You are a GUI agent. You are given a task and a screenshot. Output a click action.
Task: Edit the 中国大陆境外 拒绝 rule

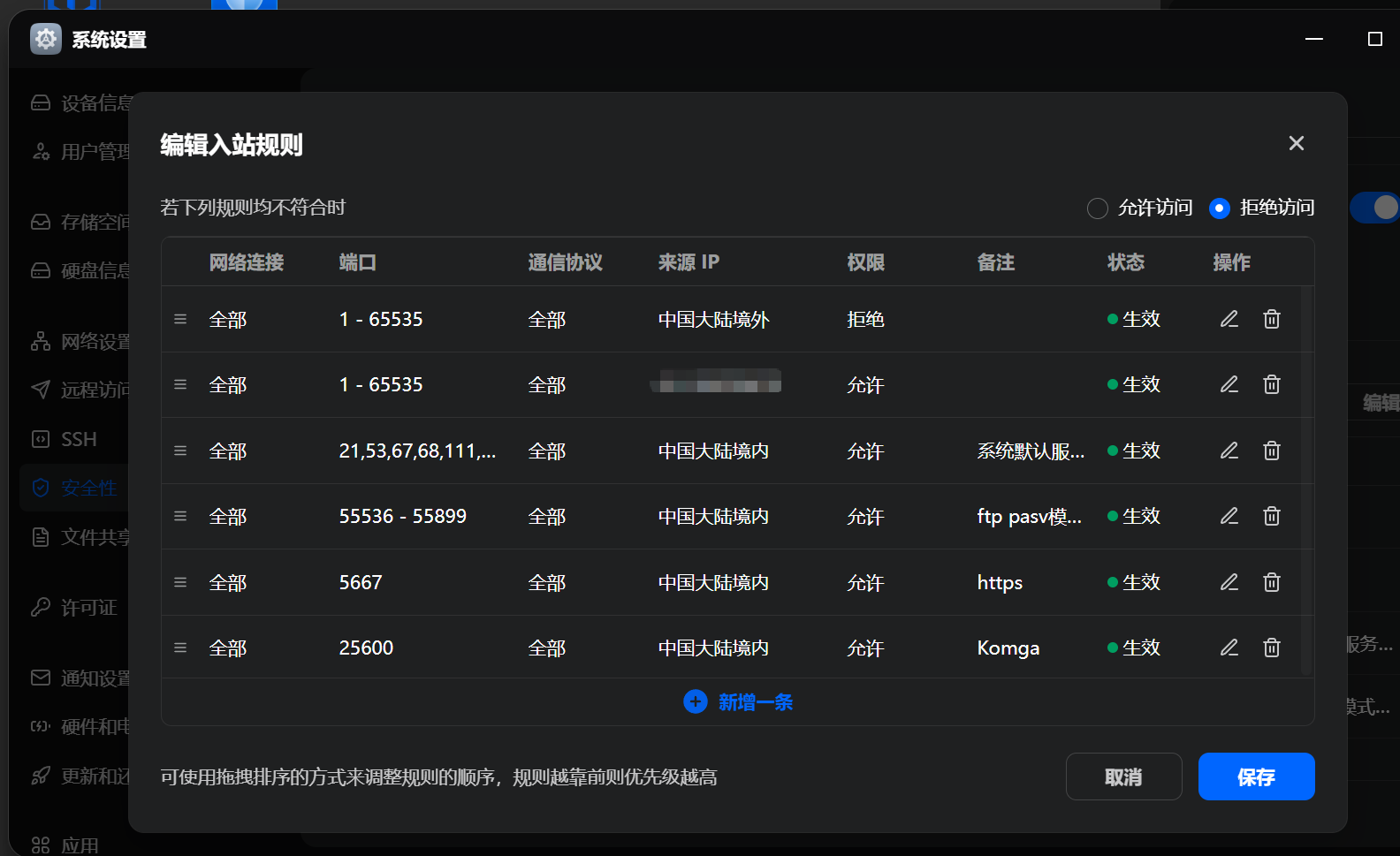coord(1229,319)
